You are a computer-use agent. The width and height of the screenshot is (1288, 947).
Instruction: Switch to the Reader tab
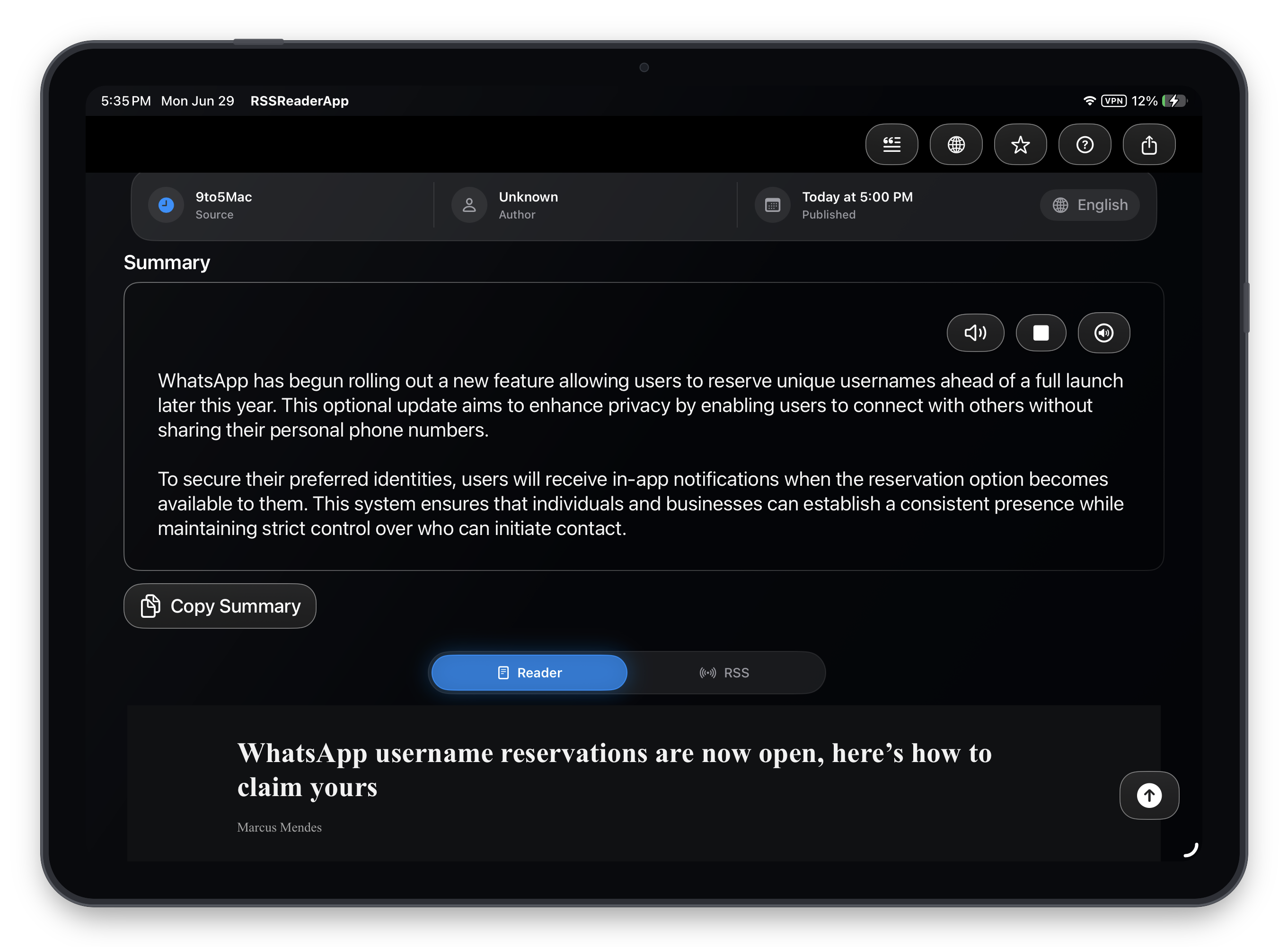529,673
